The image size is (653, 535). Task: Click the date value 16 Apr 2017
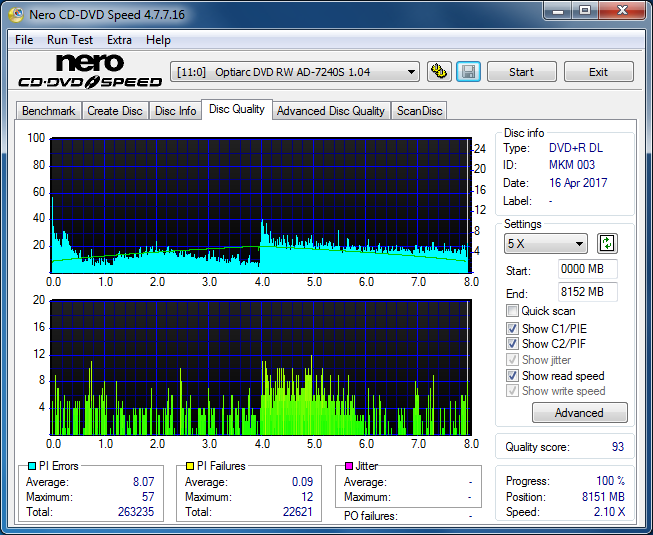tap(578, 183)
